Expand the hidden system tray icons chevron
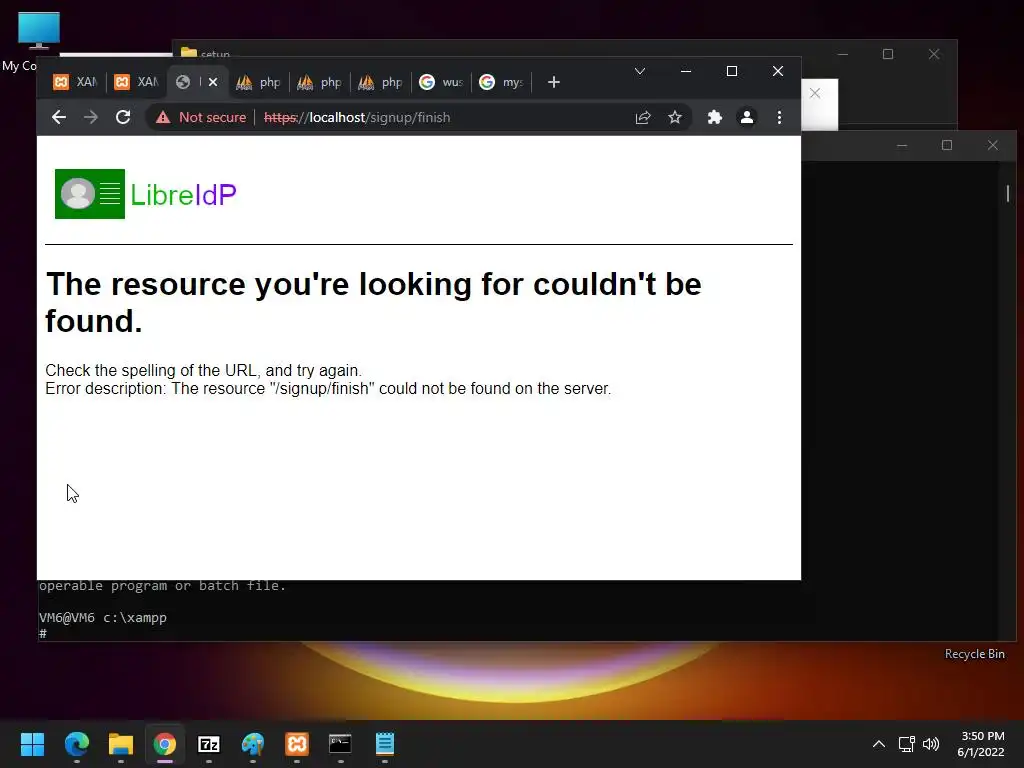The image size is (1024, 768). [x=879, y=744]
